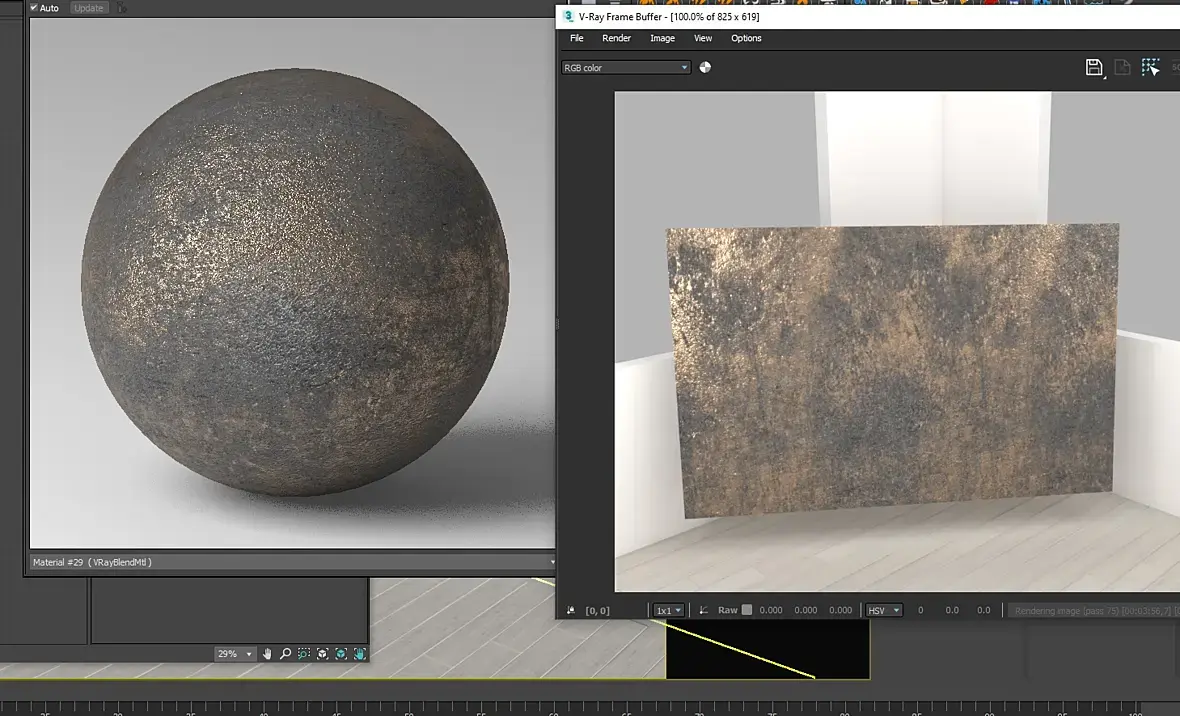Click the zoom extents selected icon
This screenshot has width=1180, height=716.
tap(341, 654)
